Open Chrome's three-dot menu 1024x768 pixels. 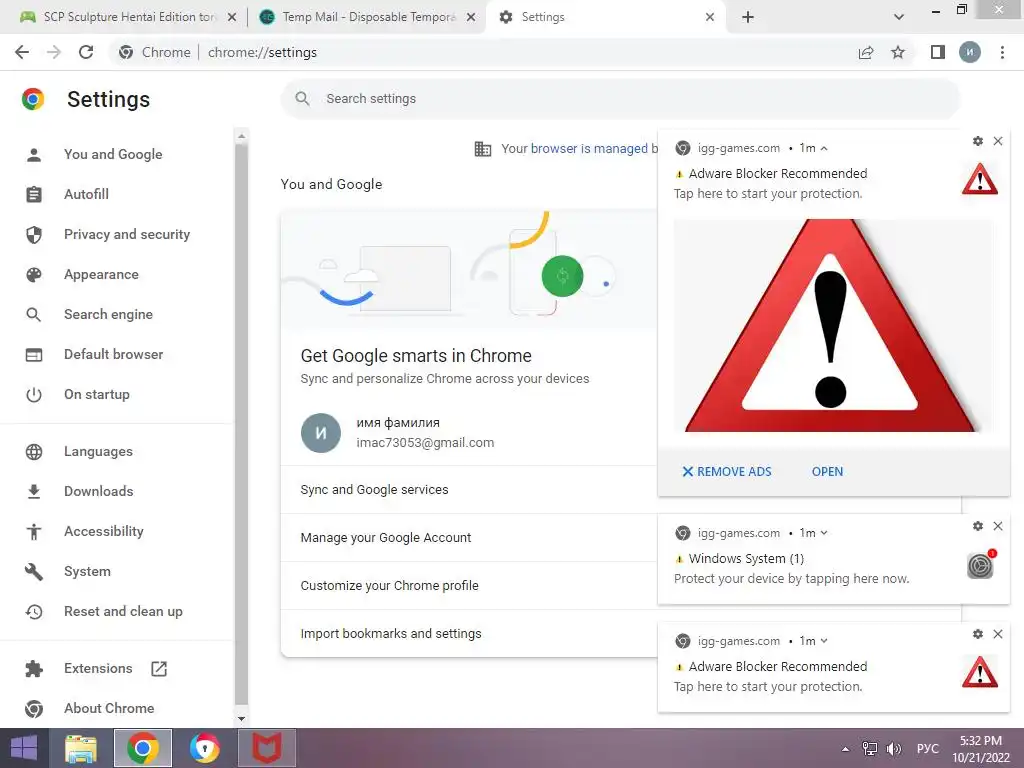pyautogui.click(x=1002, y=52)
